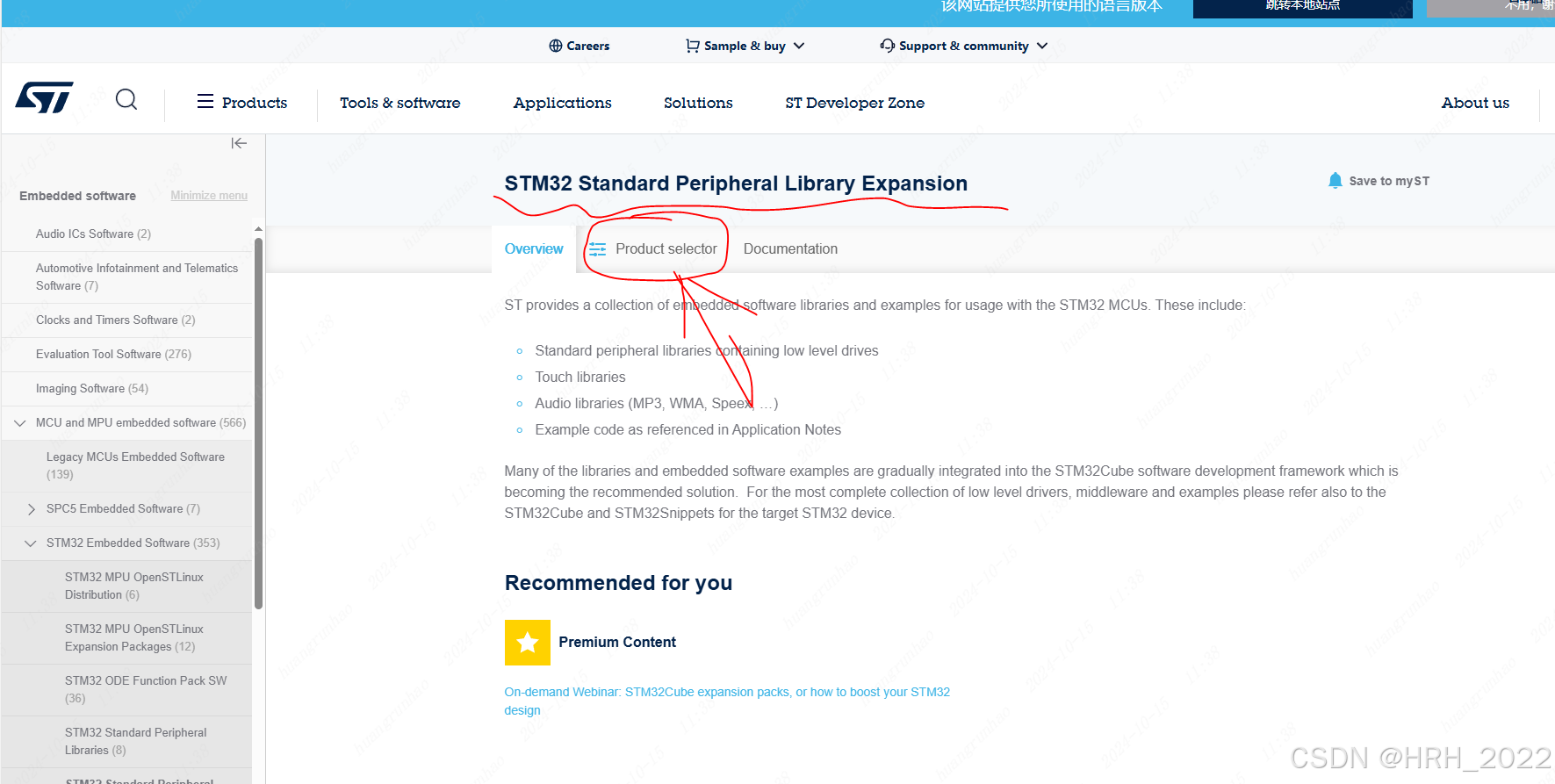Click the Embedded software sidebar heading

[x=77, y=196]
